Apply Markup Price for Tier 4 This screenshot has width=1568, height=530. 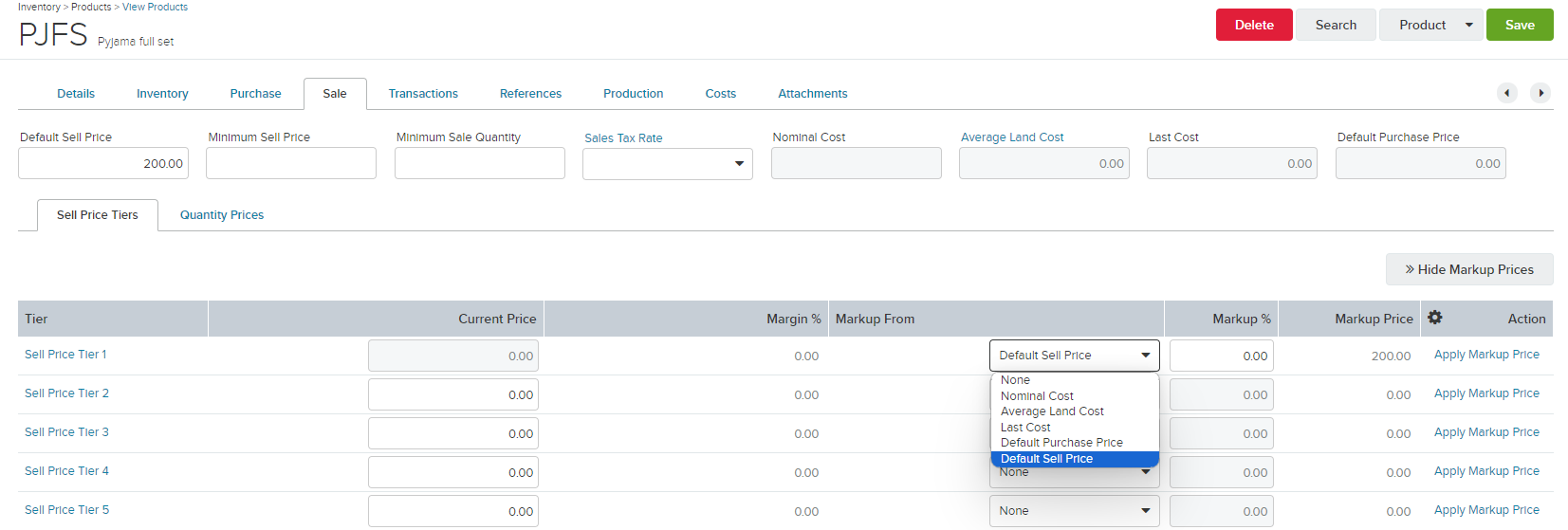click(x=1486, y=471)
